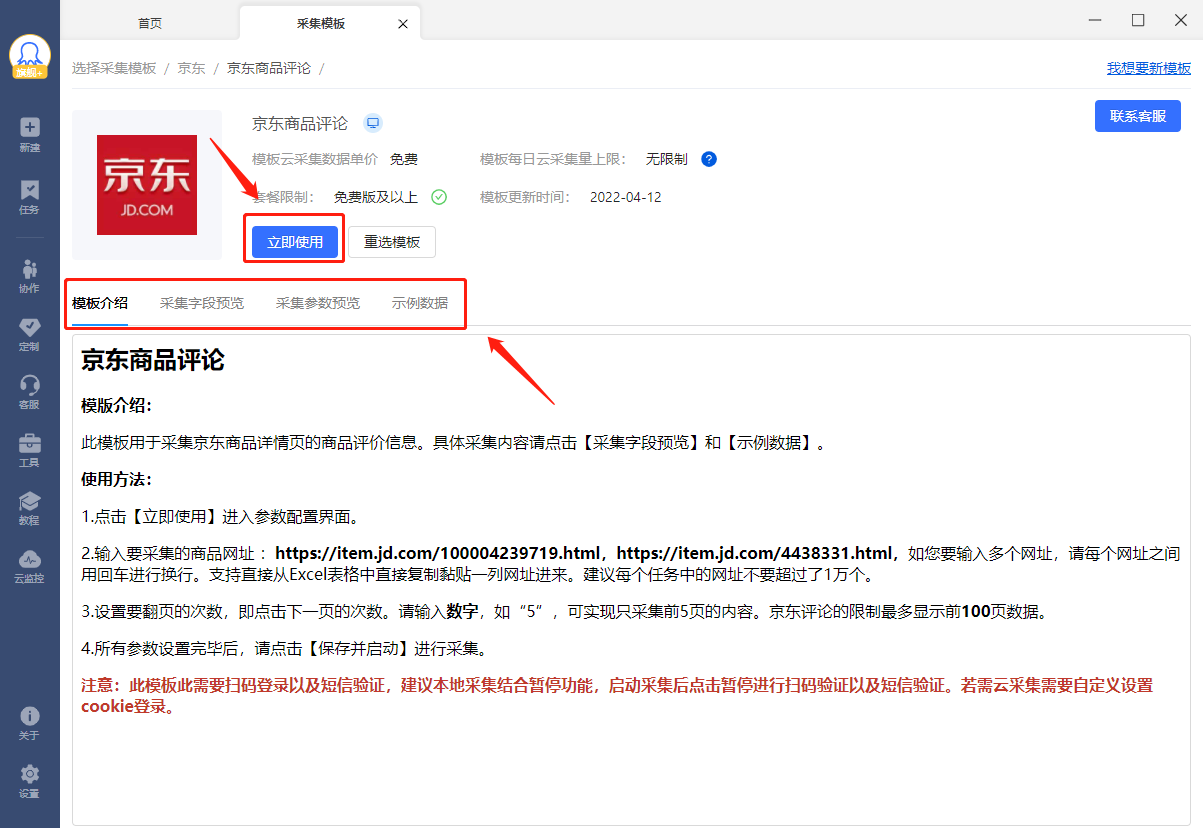Click the 2022-04-12 update date
This screenshot has width=1203, height=828.
point(626,197)
